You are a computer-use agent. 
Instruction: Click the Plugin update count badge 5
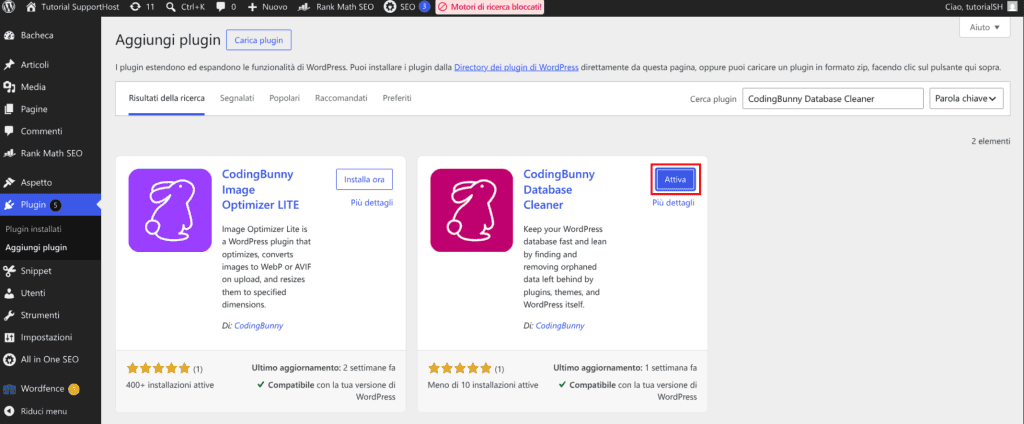tap(56, 205)
